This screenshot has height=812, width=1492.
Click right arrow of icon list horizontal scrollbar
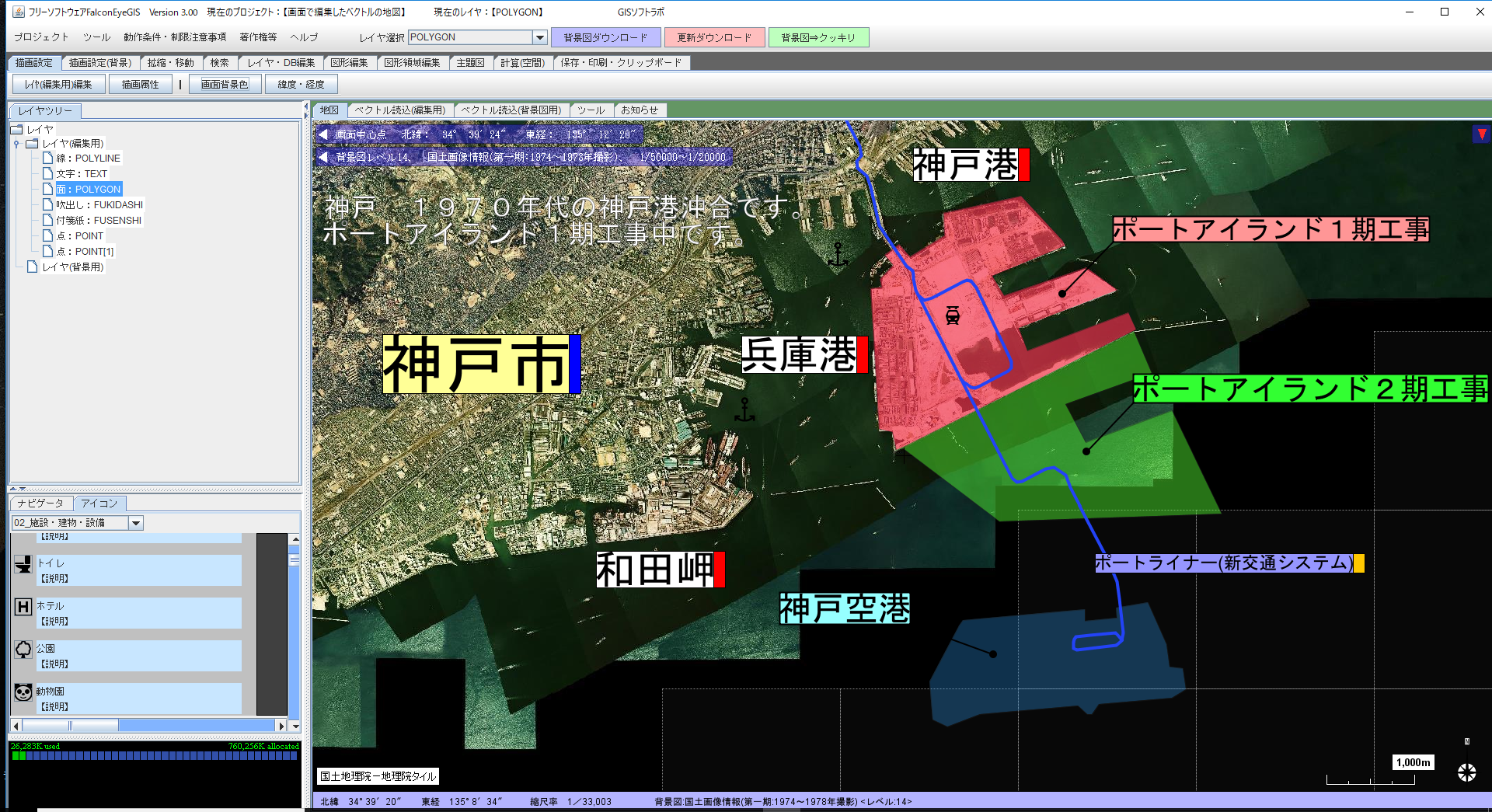281,726
